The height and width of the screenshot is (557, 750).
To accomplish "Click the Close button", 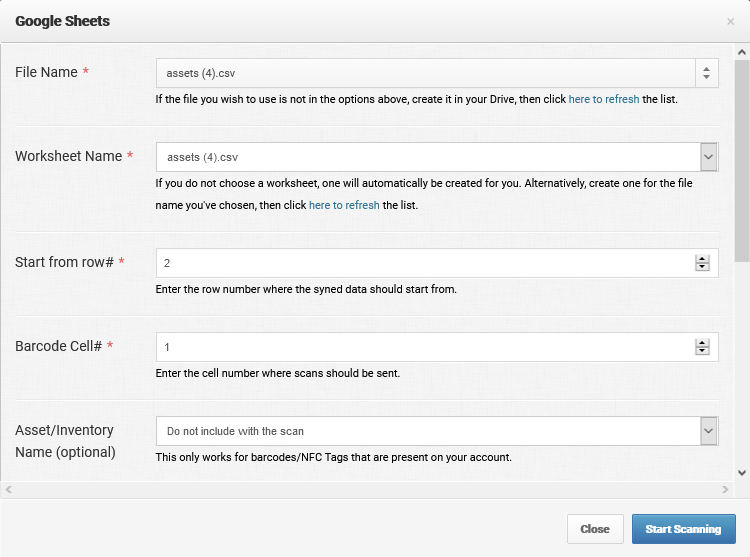I will [595, 529].
